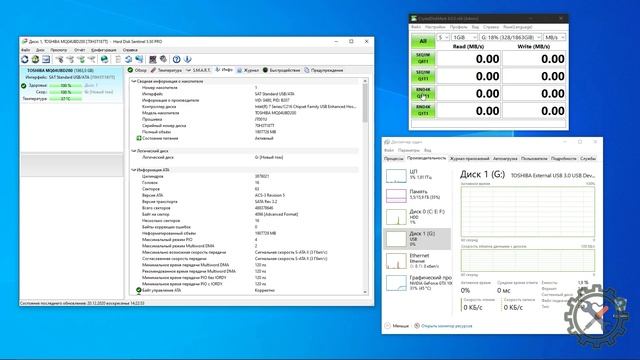Click the CrystalDiskMark title bar app icon
Image resolution: width=640 pixels, height=360 pixels.
(x=414, y=18)
